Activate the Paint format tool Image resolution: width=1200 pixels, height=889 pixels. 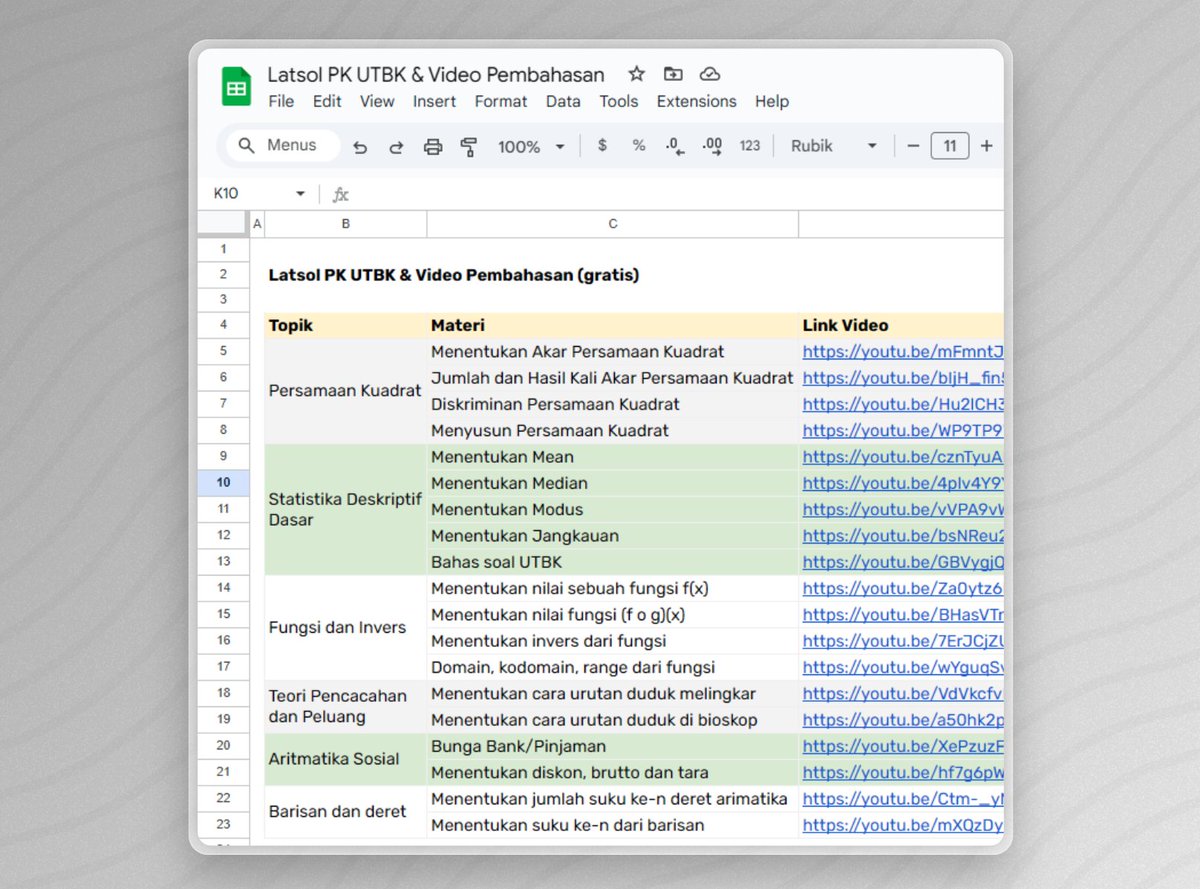click(x=468, y=147)
